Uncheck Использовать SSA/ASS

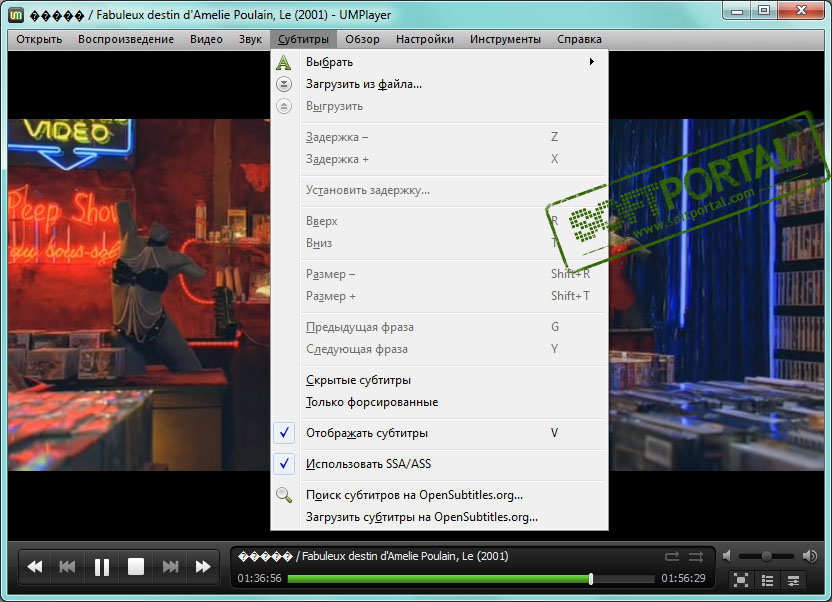tap(439, 464)
